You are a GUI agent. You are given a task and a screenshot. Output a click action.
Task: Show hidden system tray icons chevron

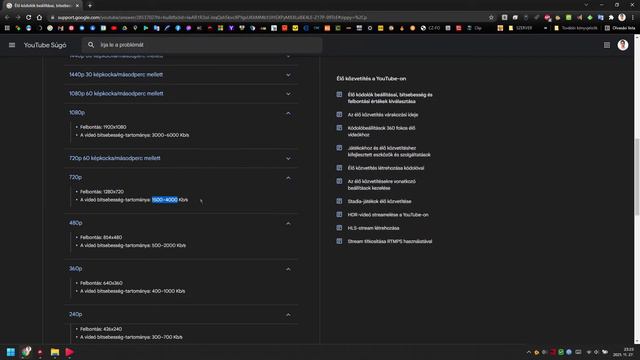[529, 352]
